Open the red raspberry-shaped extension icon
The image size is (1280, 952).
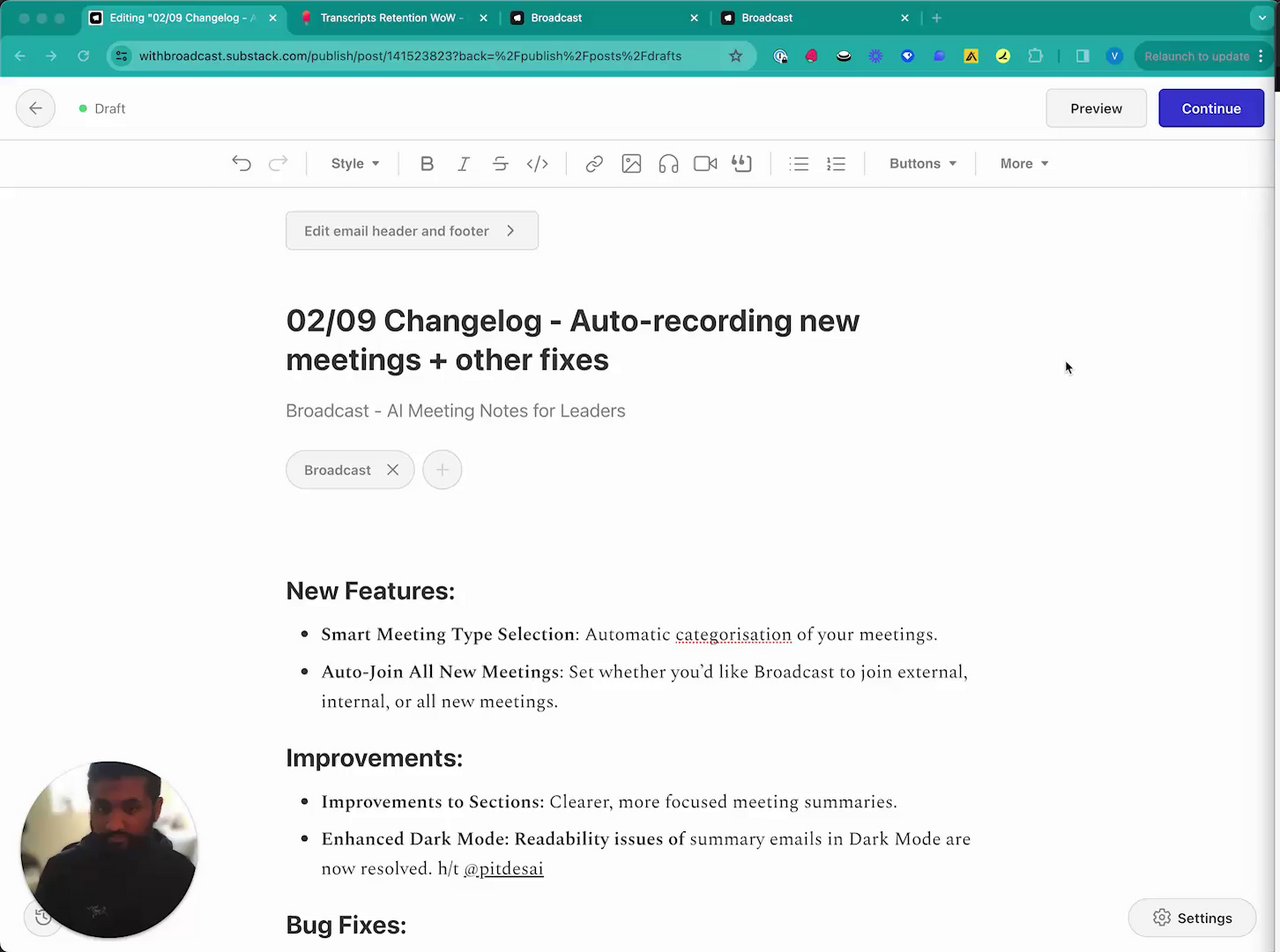point(812,56)
